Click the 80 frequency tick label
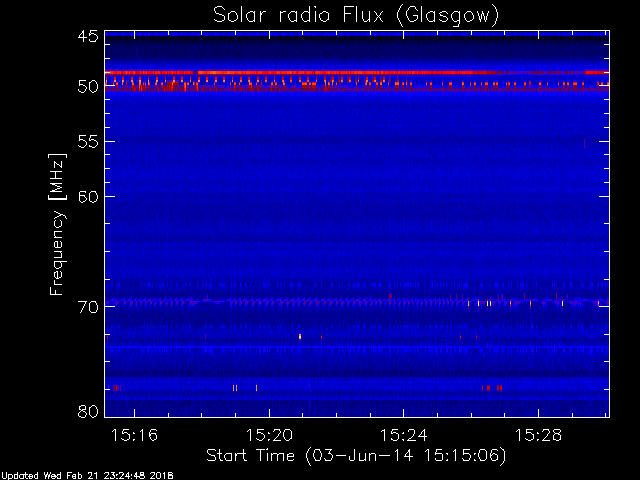640x480 pixels. (x=88, y=411)
